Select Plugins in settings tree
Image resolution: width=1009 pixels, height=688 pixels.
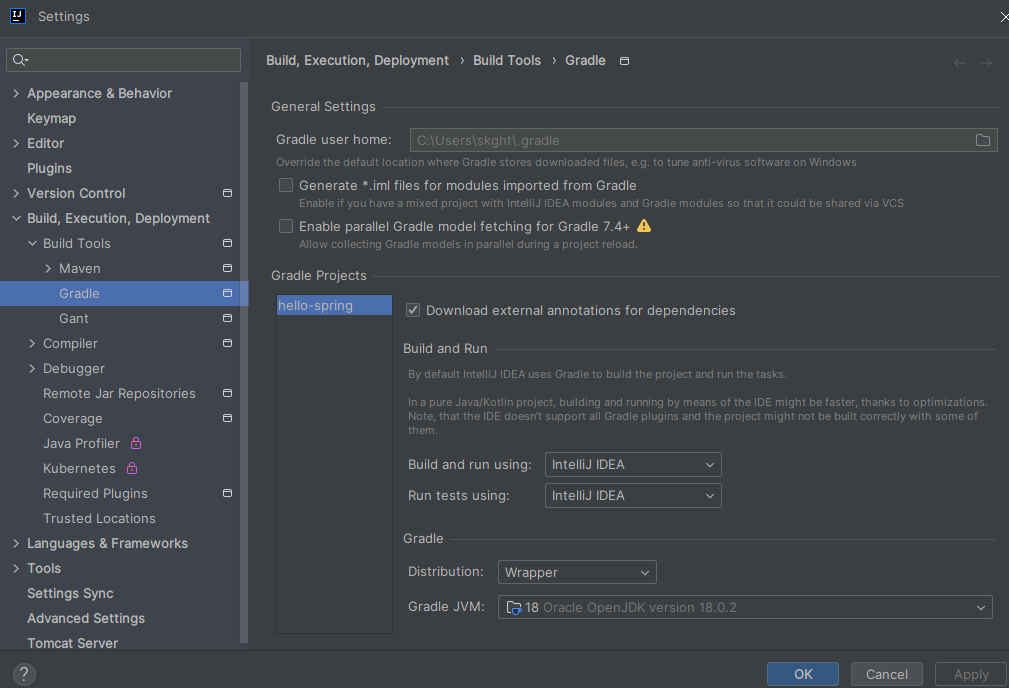pyautogui.click(x=50, y=169)
